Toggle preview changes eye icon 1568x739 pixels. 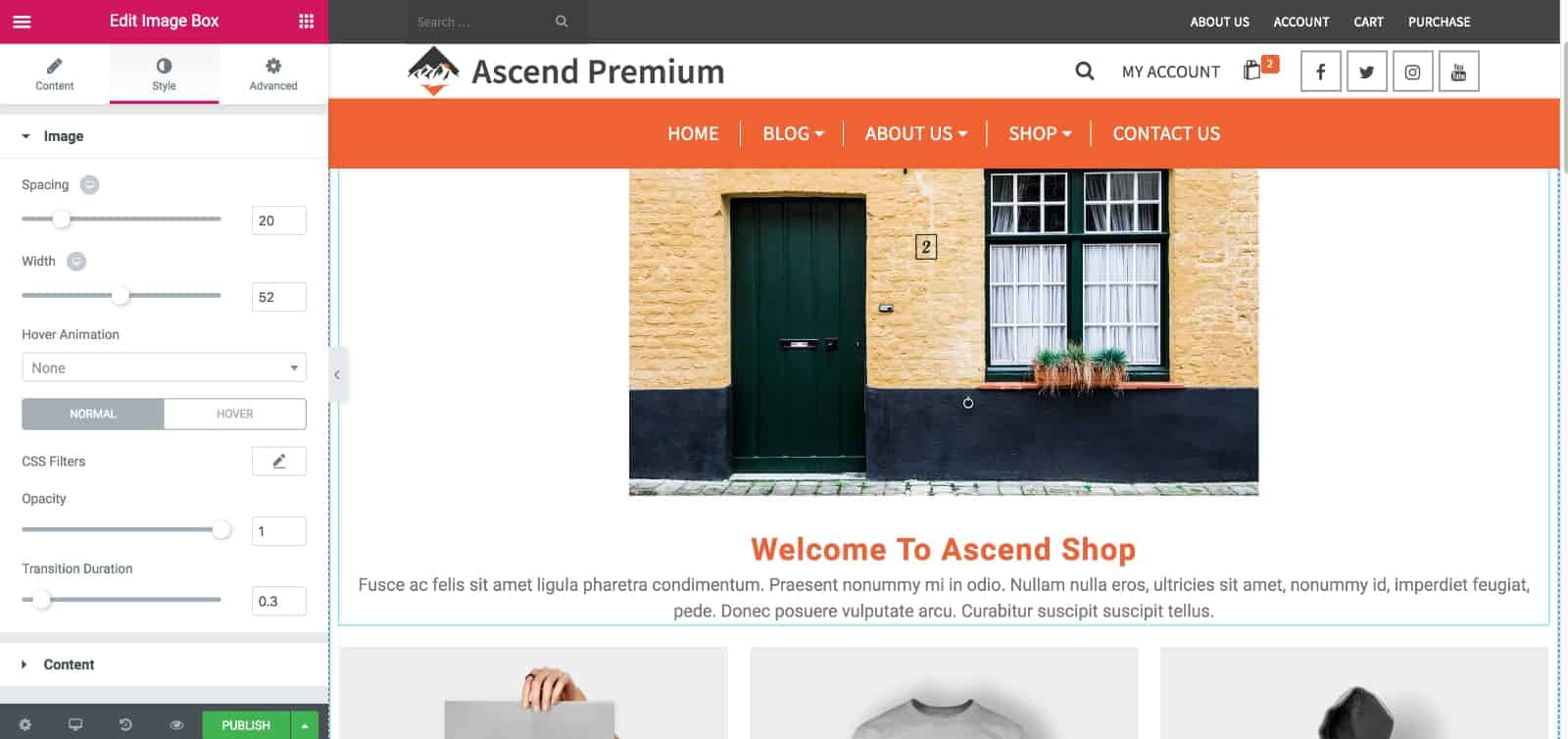[176, 725]
